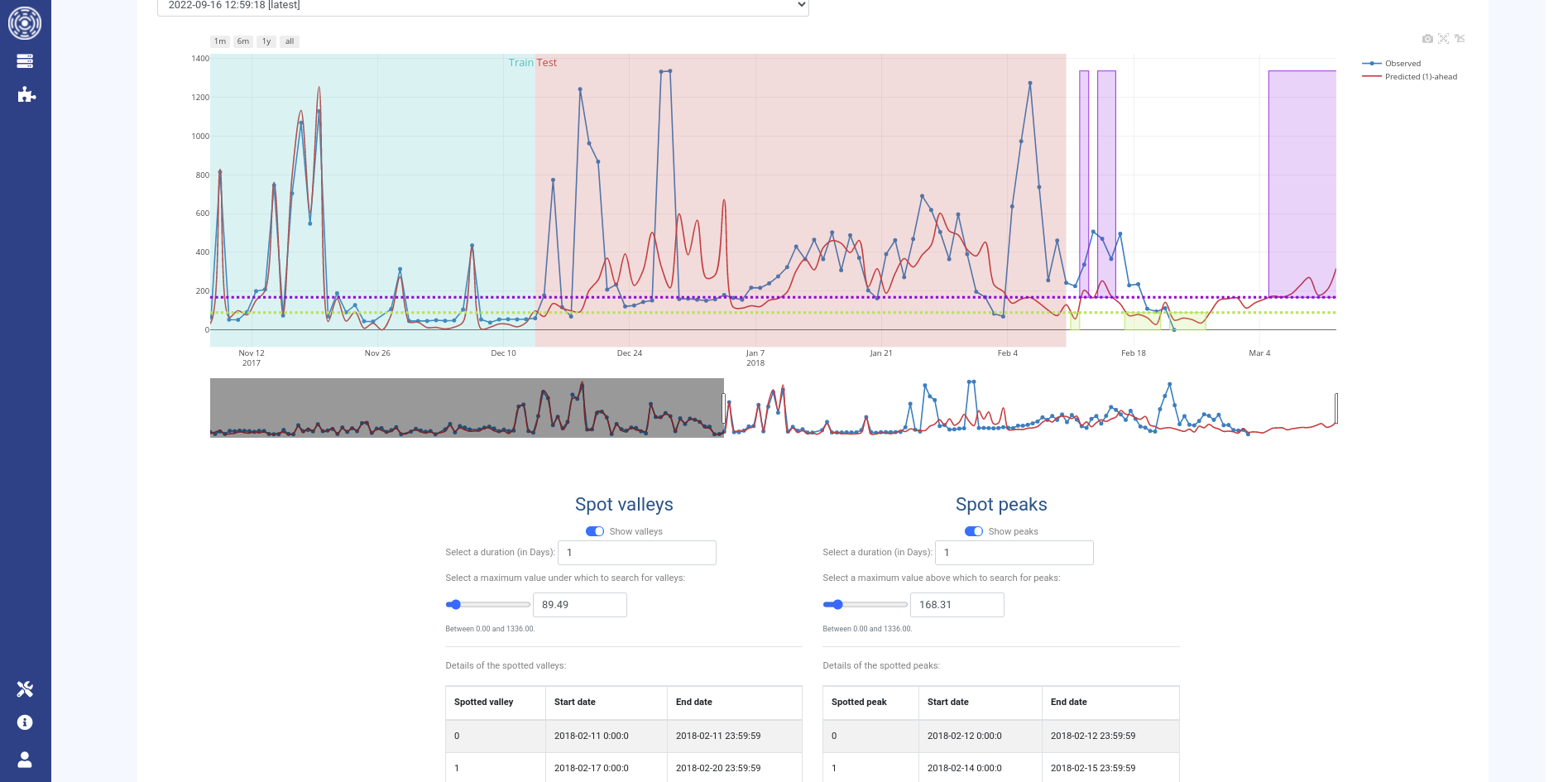
Task: Select the 1y range button
Action: [266, 41]
